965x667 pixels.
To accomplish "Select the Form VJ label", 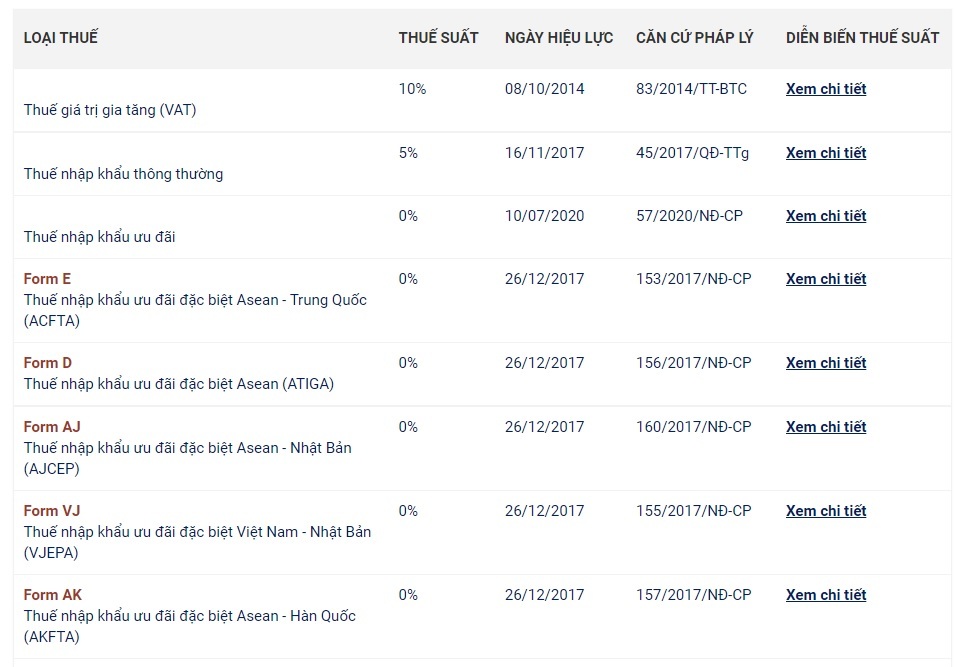I will point(50,511).
